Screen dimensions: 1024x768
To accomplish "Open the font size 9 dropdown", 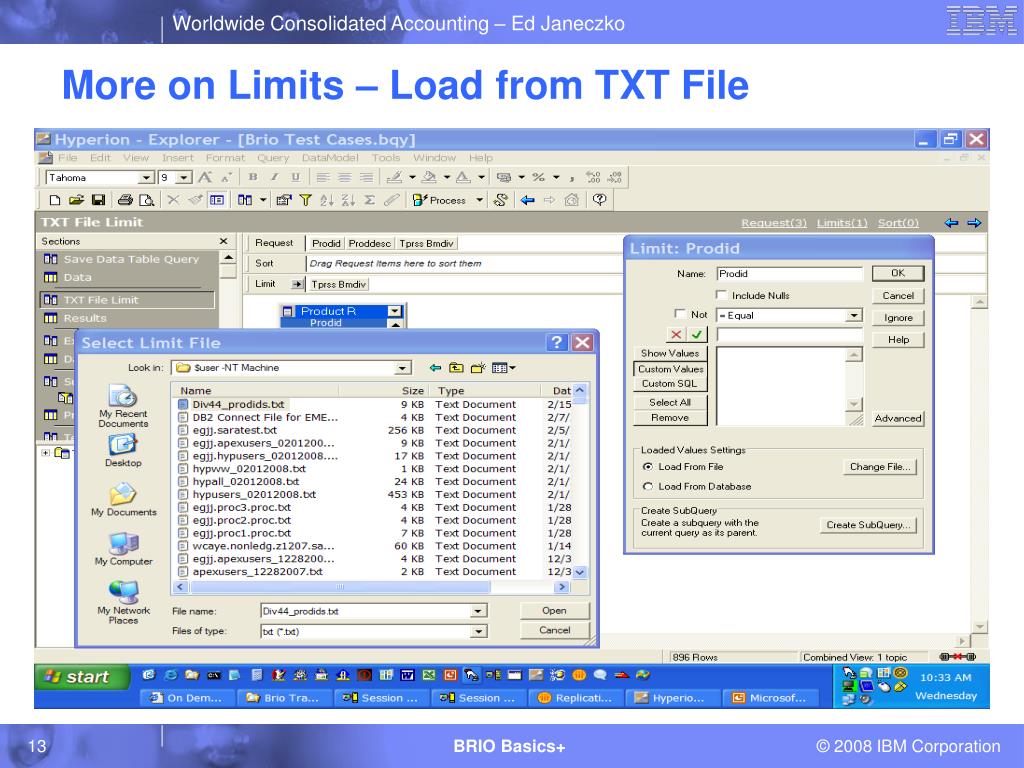I will click(184, 178).
